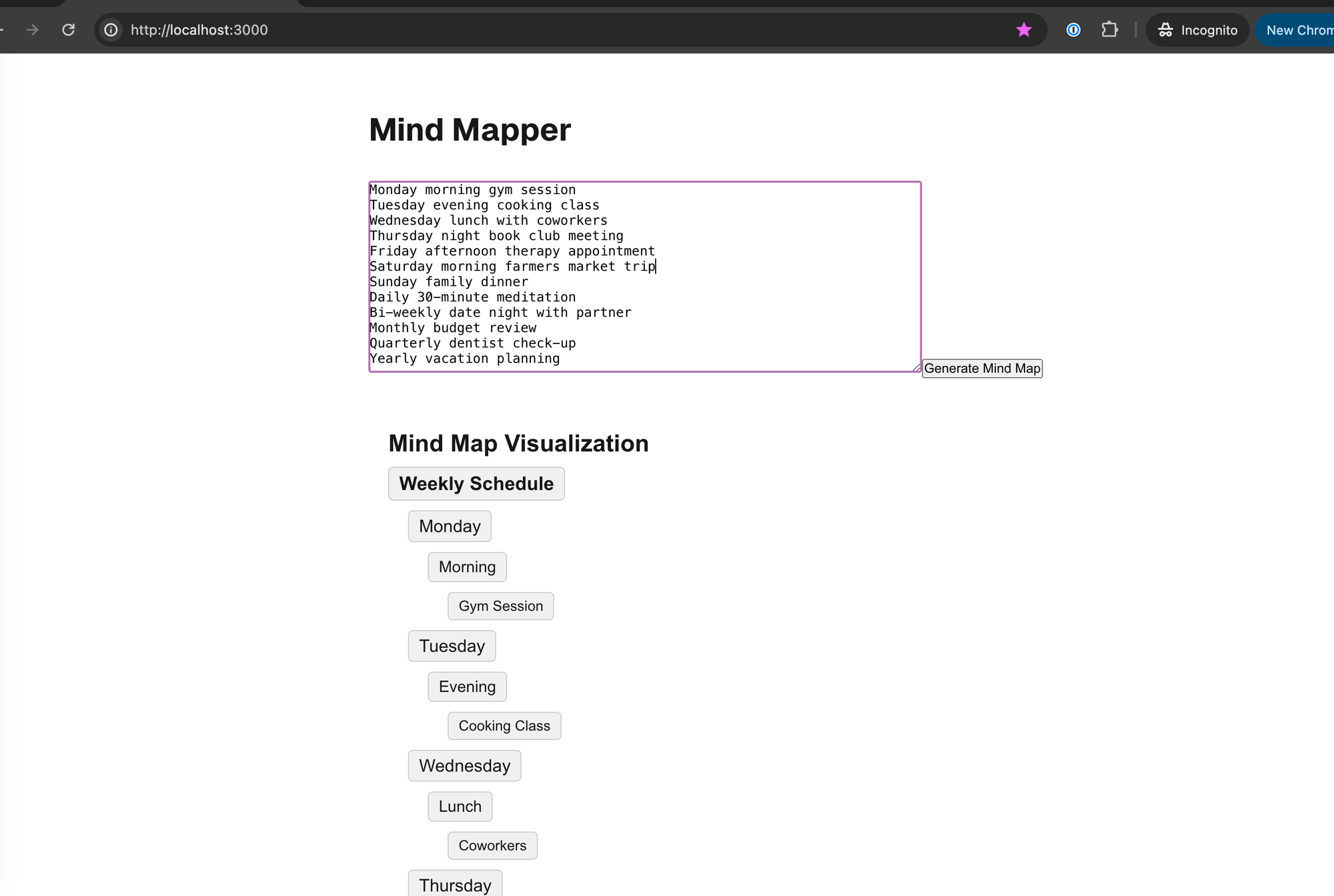Open the 1Password extension icon
Screen dimensions: 1334x896
coord(1073,30)
